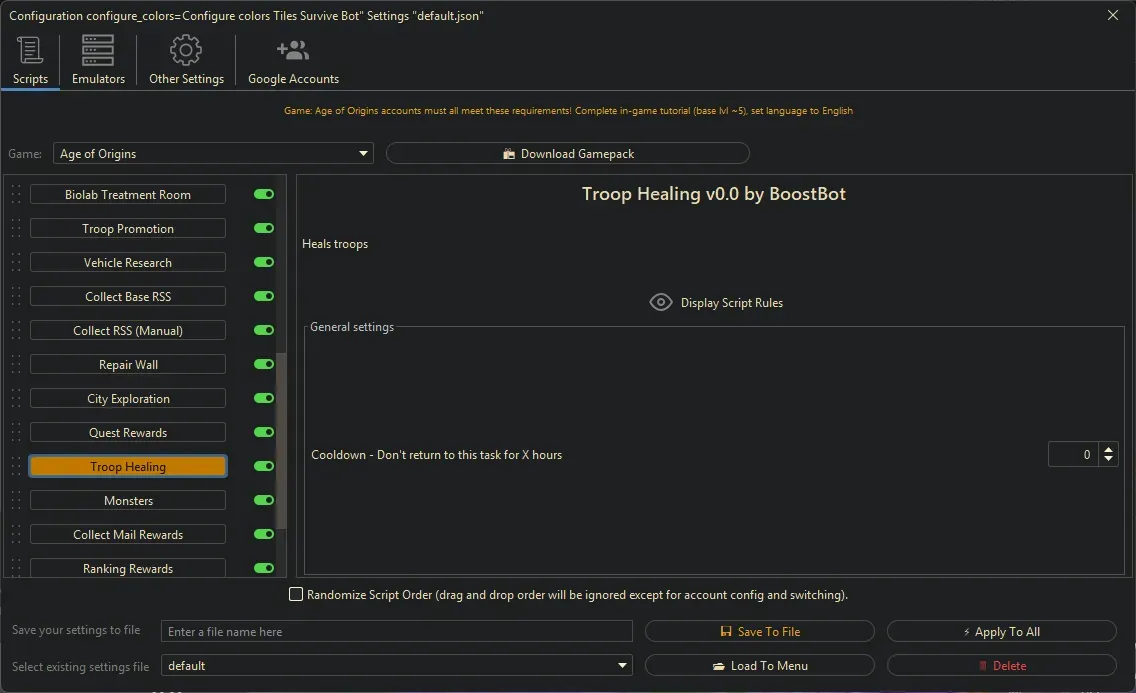Switch to the Emulators tab
Viewport: 1136px width, 693px height.
tap(97, 60)
